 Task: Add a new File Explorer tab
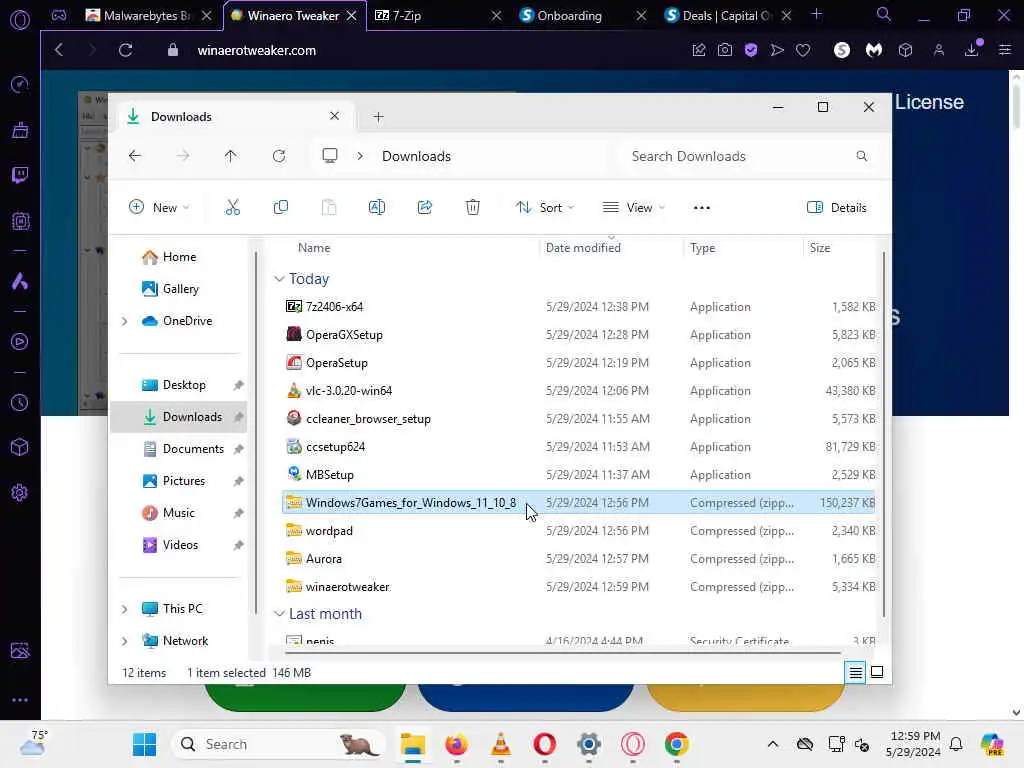(x=378, y=117)
